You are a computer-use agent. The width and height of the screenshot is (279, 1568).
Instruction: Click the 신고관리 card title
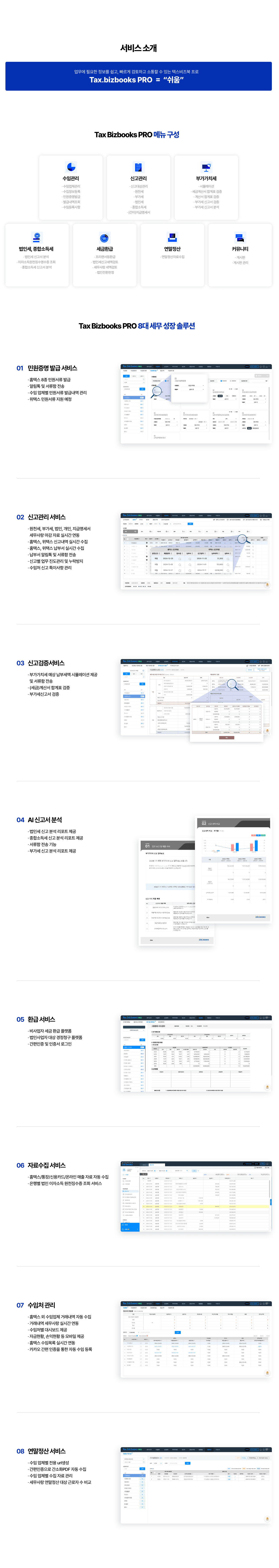(139, 178)
